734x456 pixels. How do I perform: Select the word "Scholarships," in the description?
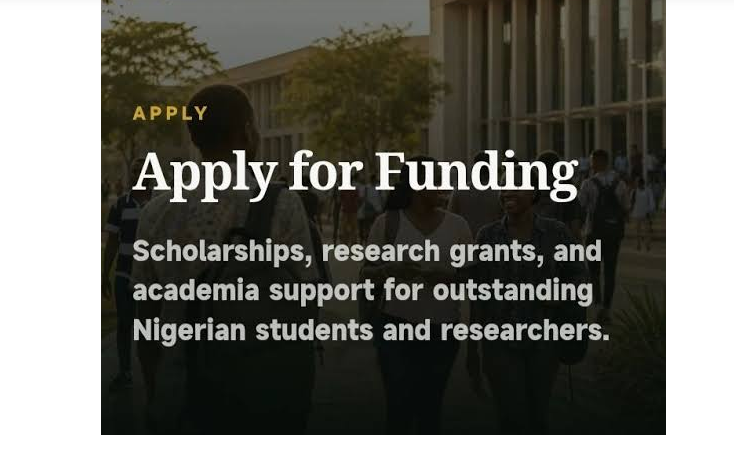(222, 252)
